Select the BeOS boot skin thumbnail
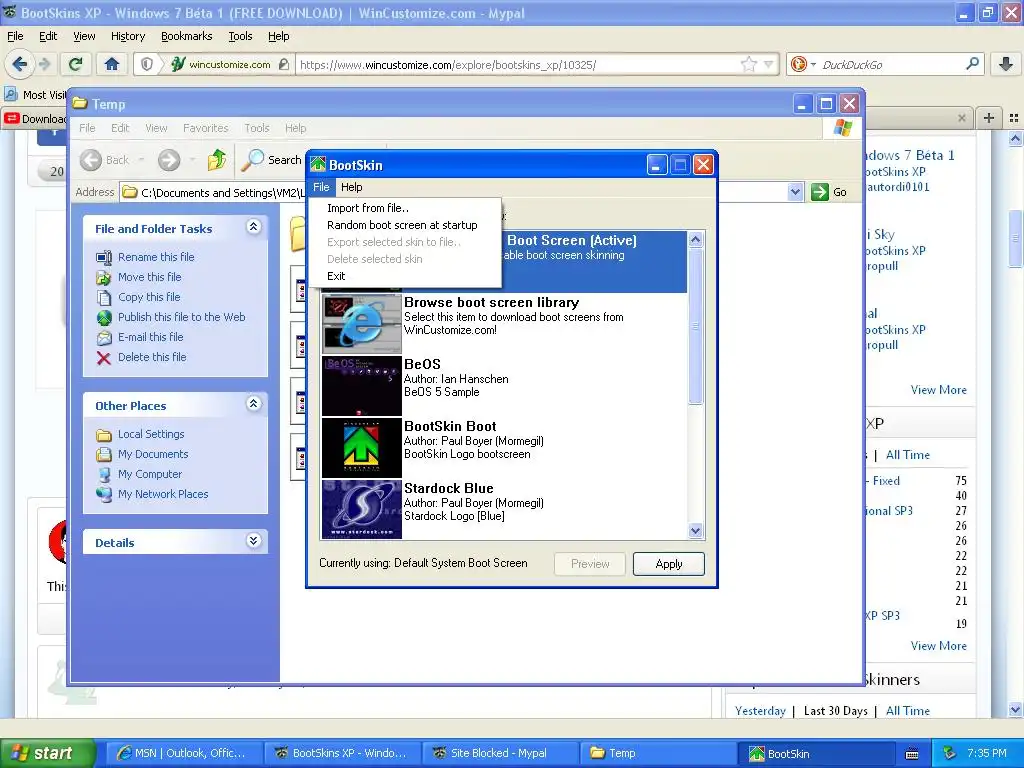This screenshot has height=768, width=1024. 362,386
